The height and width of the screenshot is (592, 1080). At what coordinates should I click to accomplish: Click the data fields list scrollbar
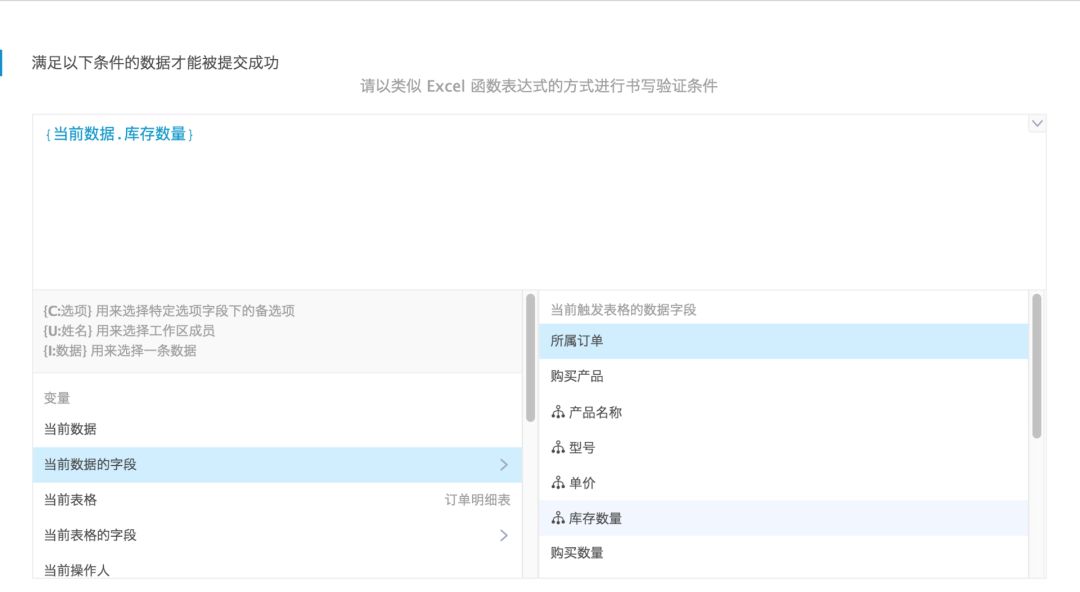pos(1036,365)
